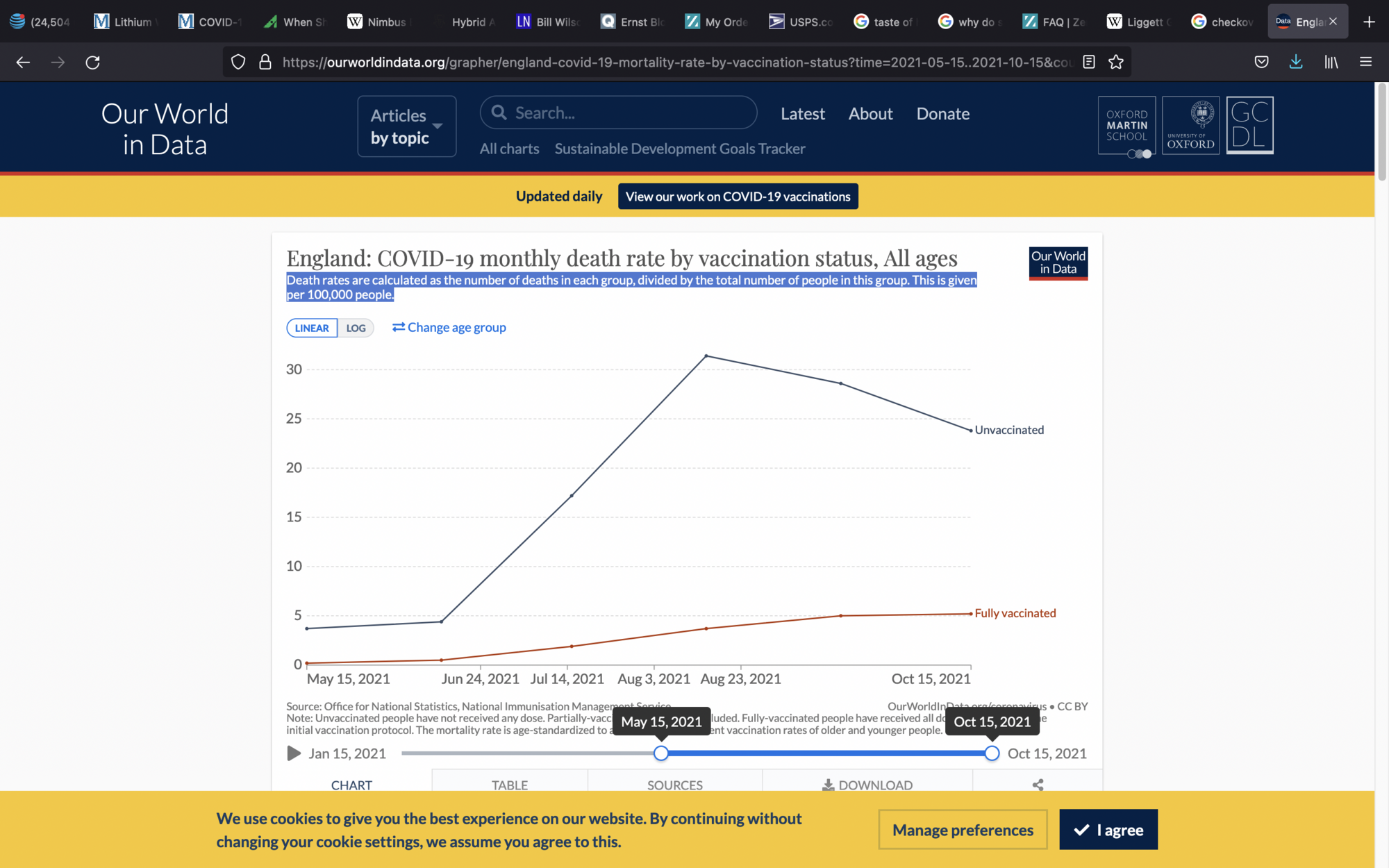The width and height of the screenshot is (1389, 868).
Task: Open Firefox hamburger application menu
Action: (1365, 62)
